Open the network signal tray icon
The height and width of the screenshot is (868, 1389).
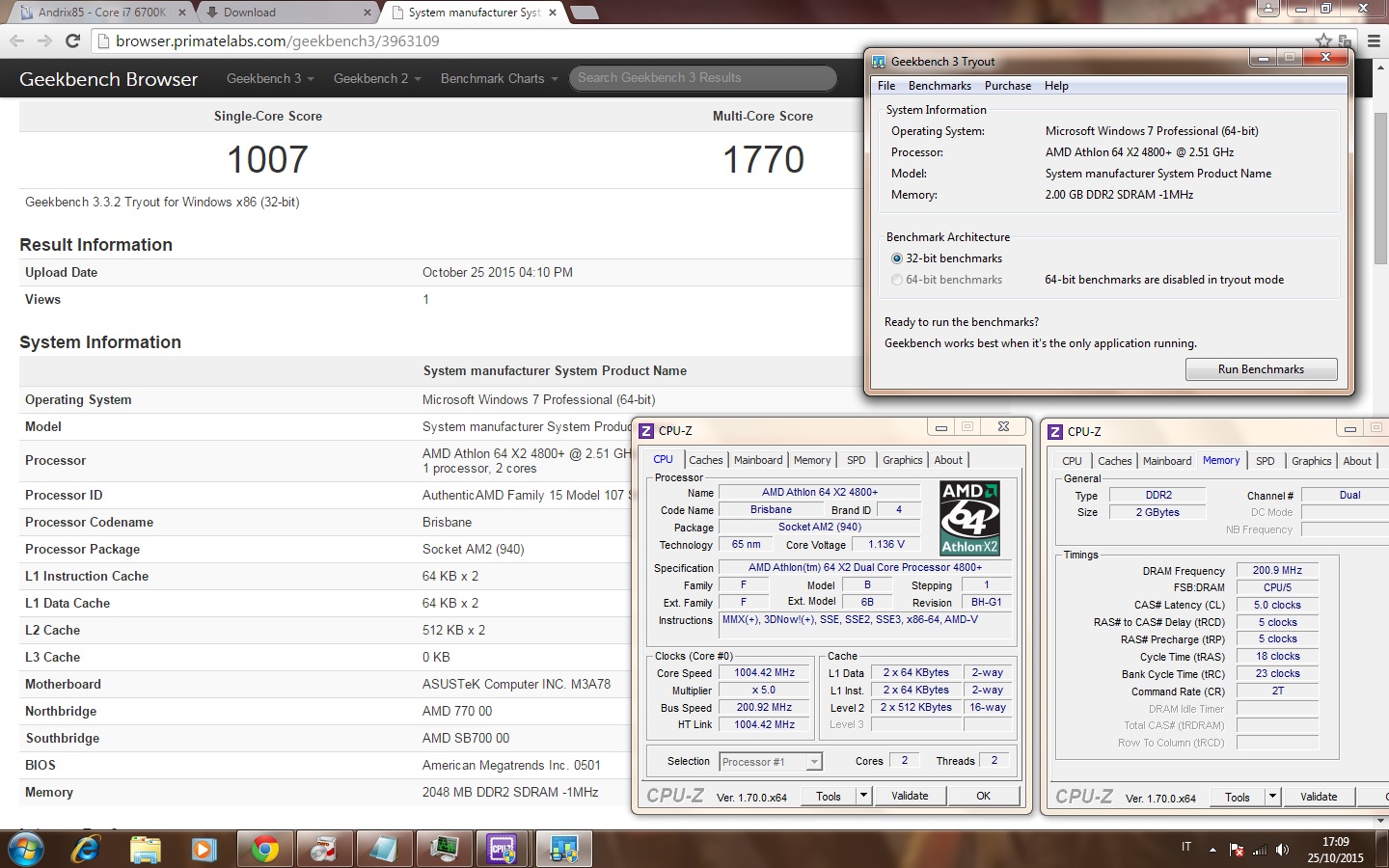tap(1260, 850)
